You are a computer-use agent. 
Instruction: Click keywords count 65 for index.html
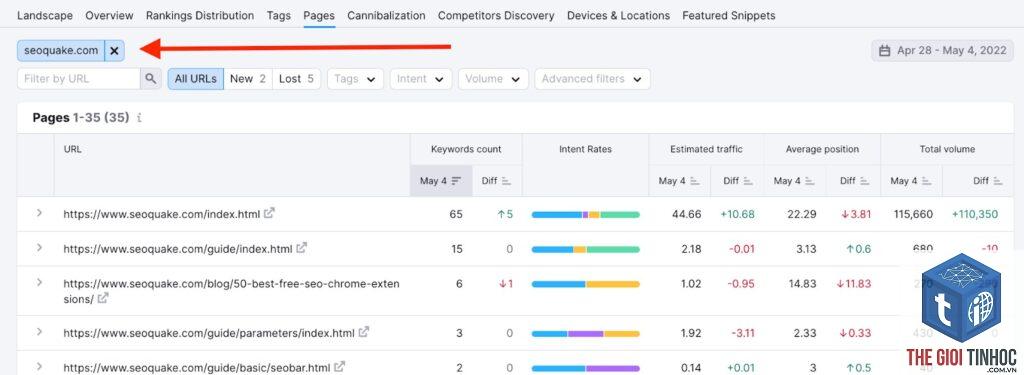pos(456,214)
